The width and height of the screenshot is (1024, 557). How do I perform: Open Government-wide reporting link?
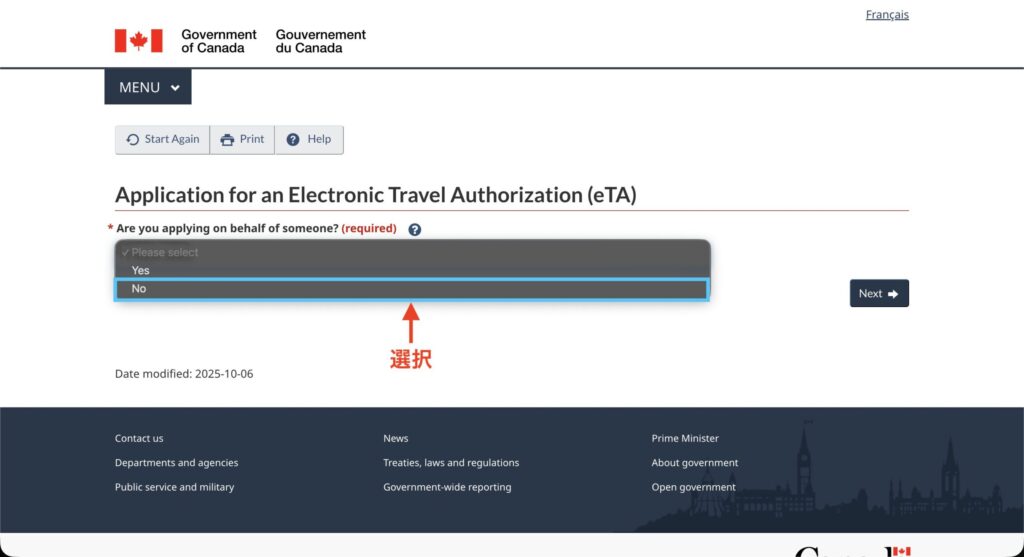[447, 487]
